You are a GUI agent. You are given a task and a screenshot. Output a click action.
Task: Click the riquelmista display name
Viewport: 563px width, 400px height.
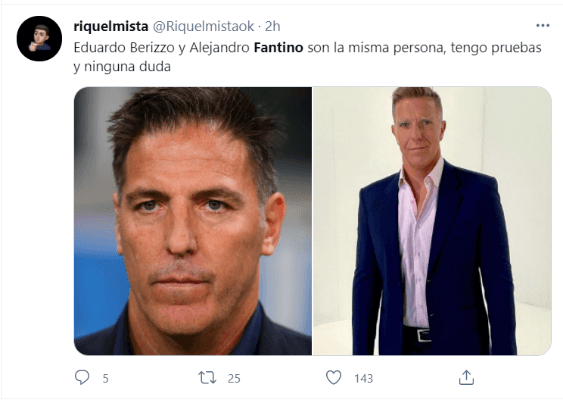pos(111,26)
